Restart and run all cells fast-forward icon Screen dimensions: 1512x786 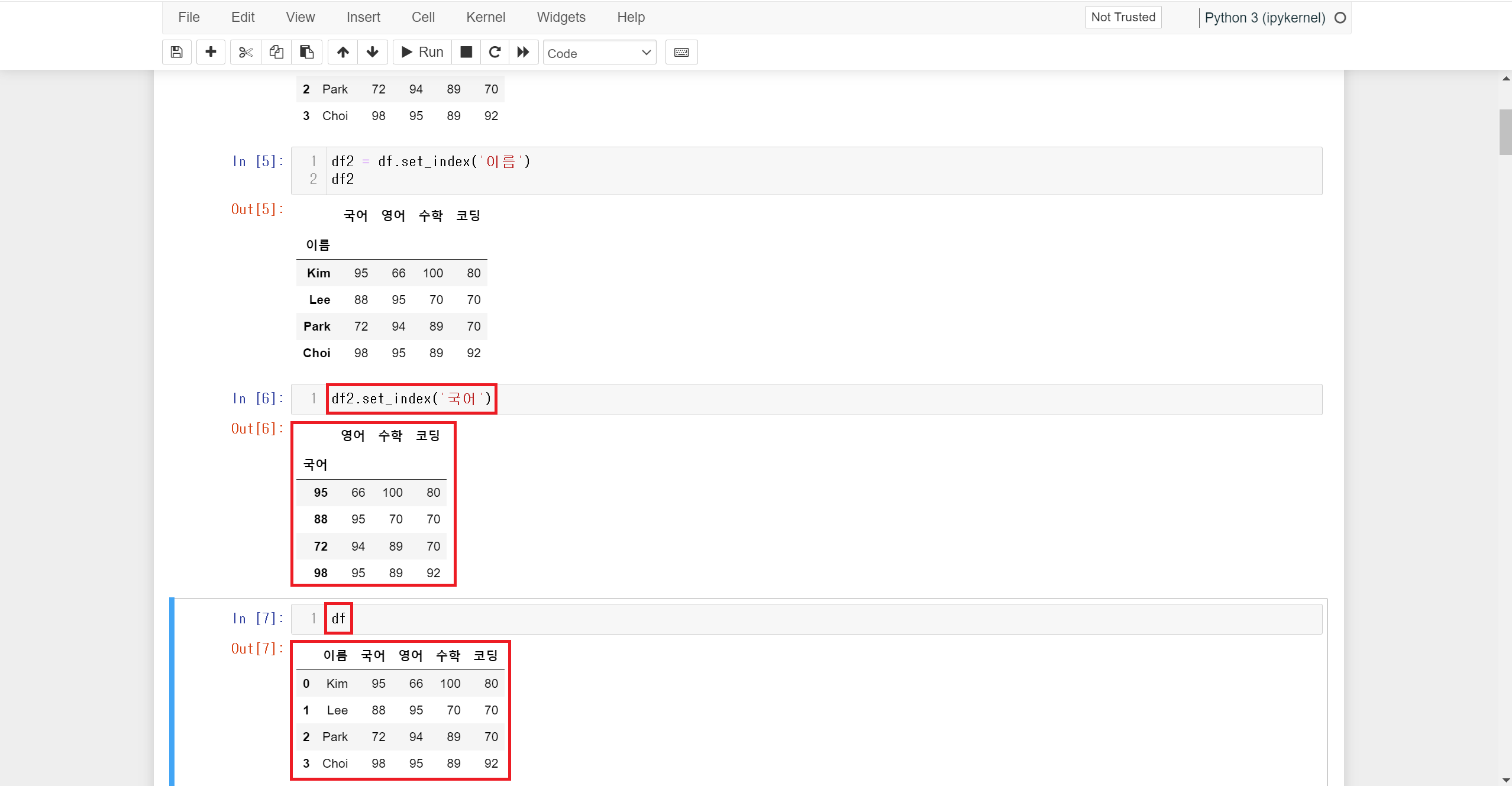point(524,52)
